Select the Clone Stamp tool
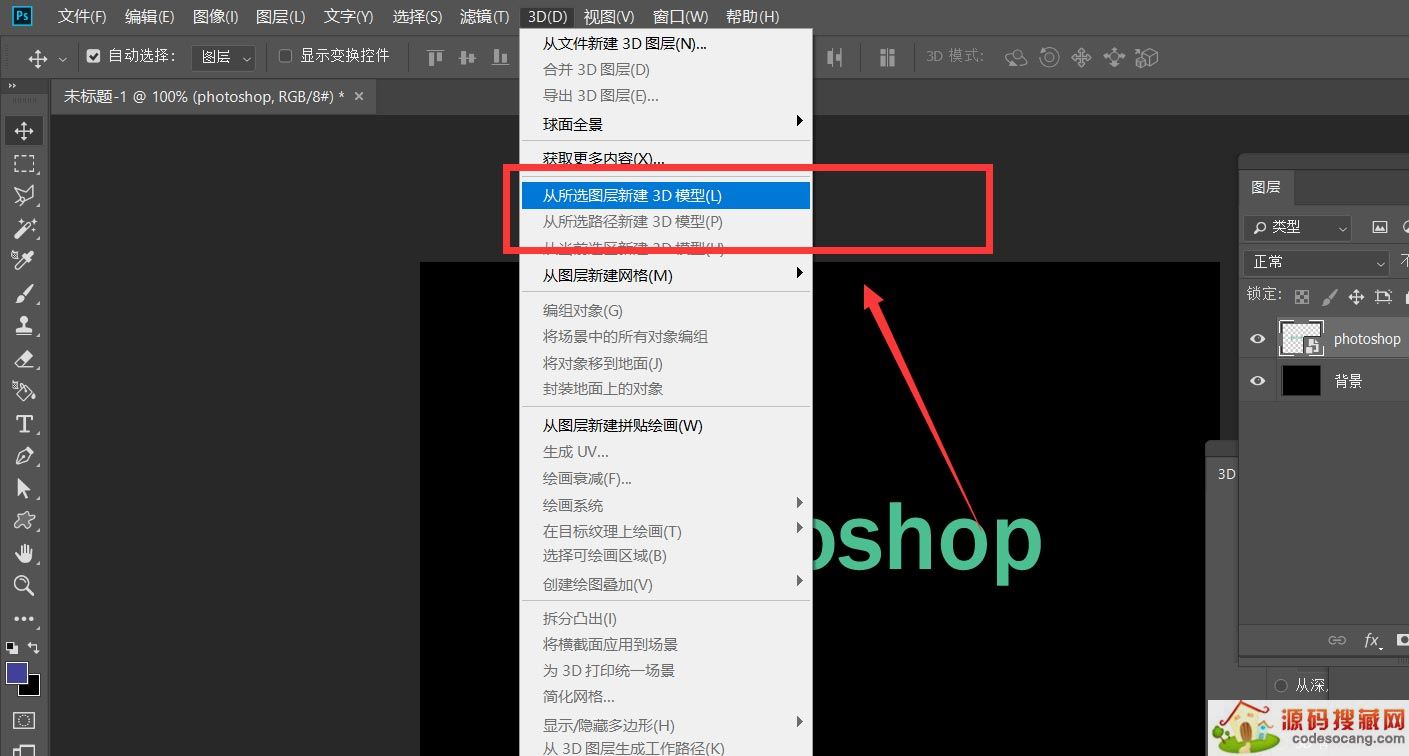Viewport: 1409px width, 756px height. 24,325
